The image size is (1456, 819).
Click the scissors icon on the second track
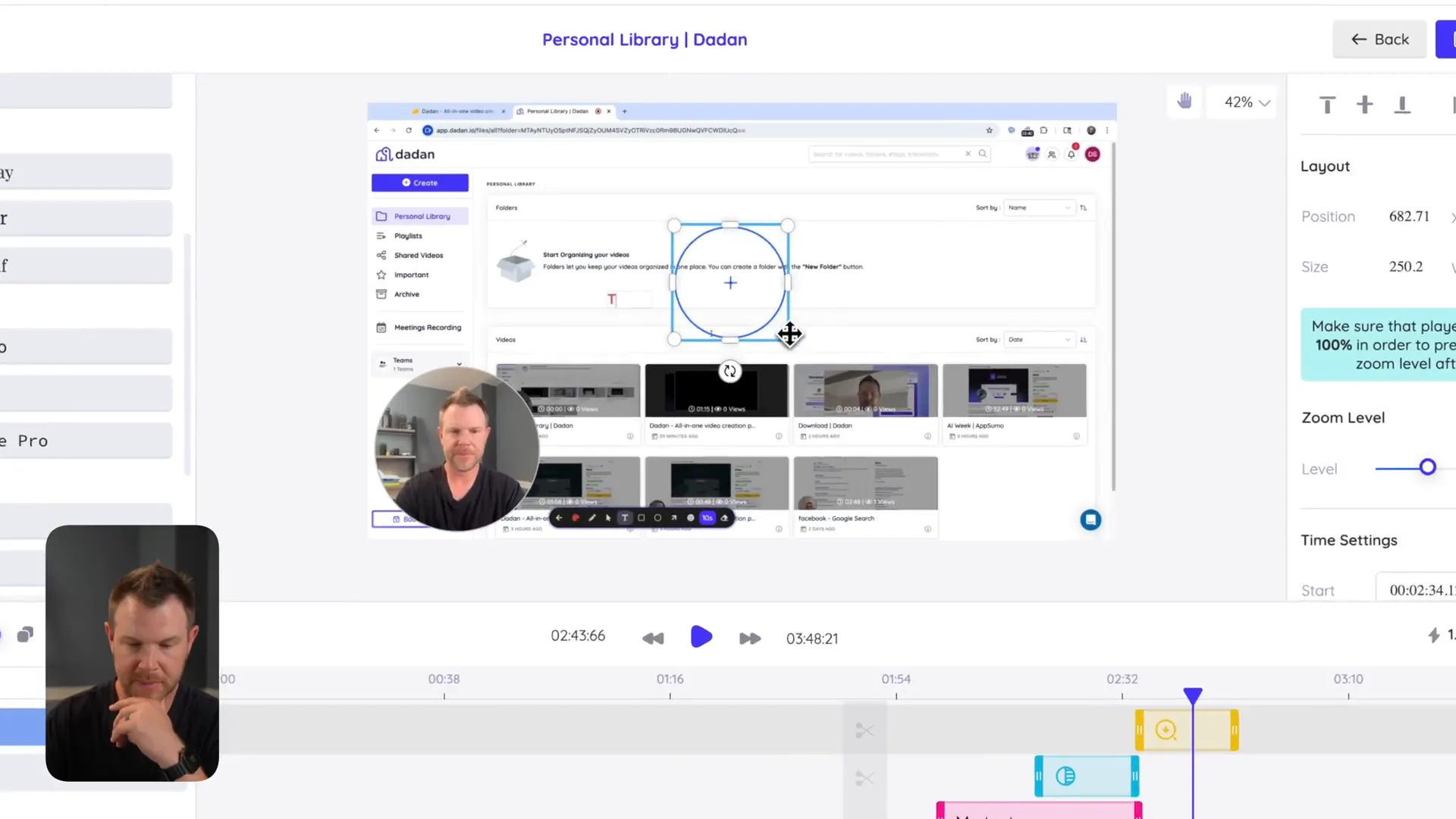864,778
